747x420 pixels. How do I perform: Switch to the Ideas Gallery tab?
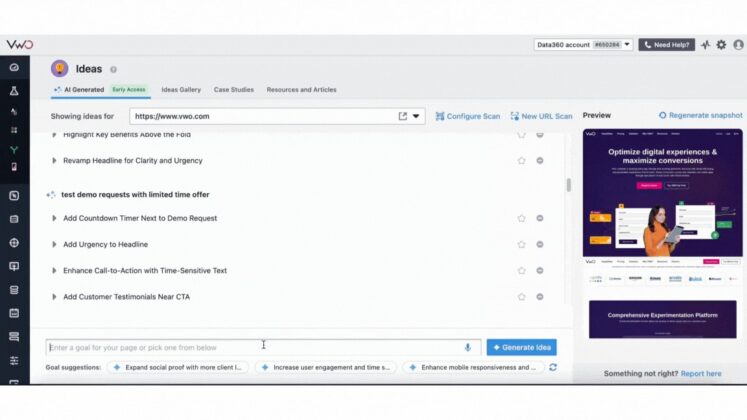coord(181,90)
